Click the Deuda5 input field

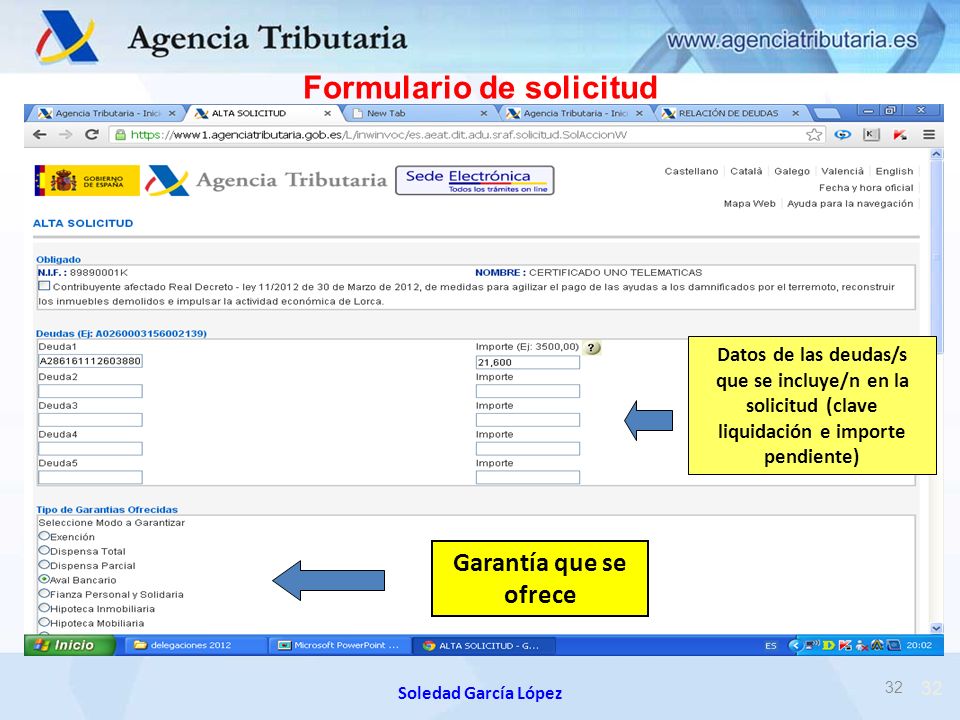coord(91,478)
